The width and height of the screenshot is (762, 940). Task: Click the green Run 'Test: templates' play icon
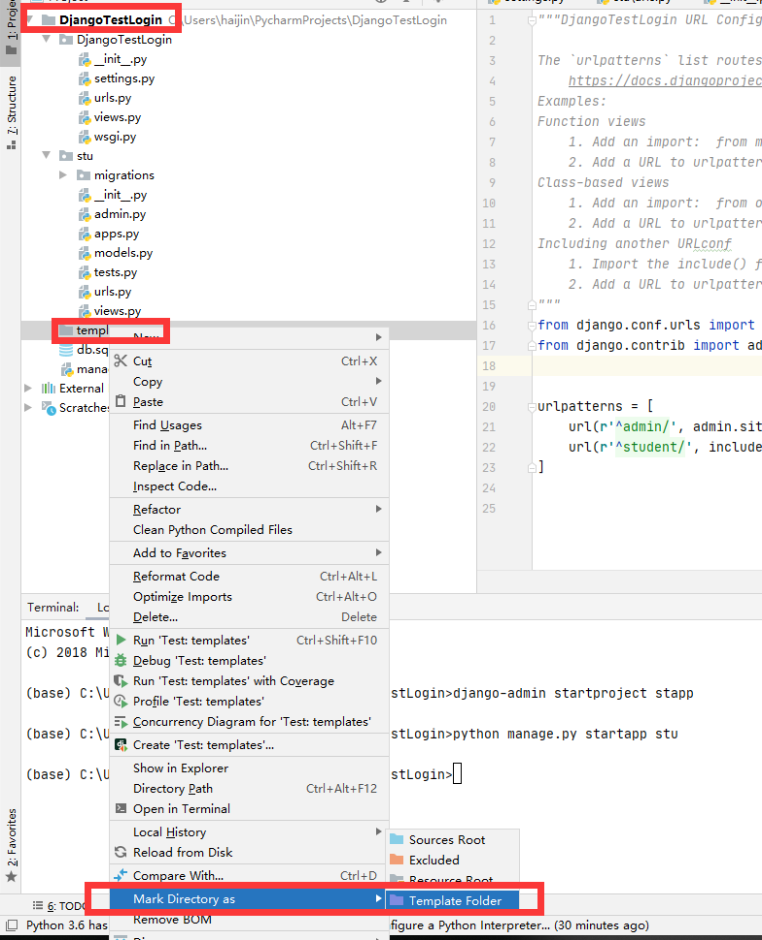(x=121, y=640)
